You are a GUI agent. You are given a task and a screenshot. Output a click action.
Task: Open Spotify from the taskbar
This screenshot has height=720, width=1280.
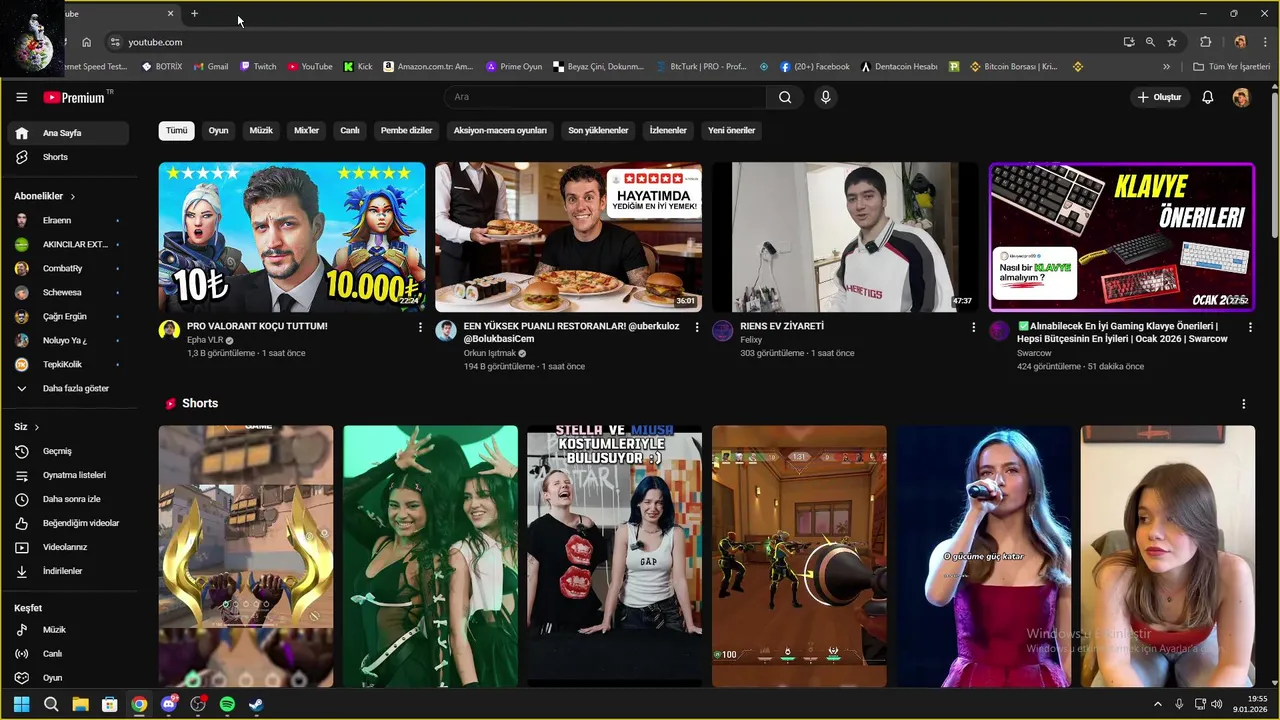point(227,704)
